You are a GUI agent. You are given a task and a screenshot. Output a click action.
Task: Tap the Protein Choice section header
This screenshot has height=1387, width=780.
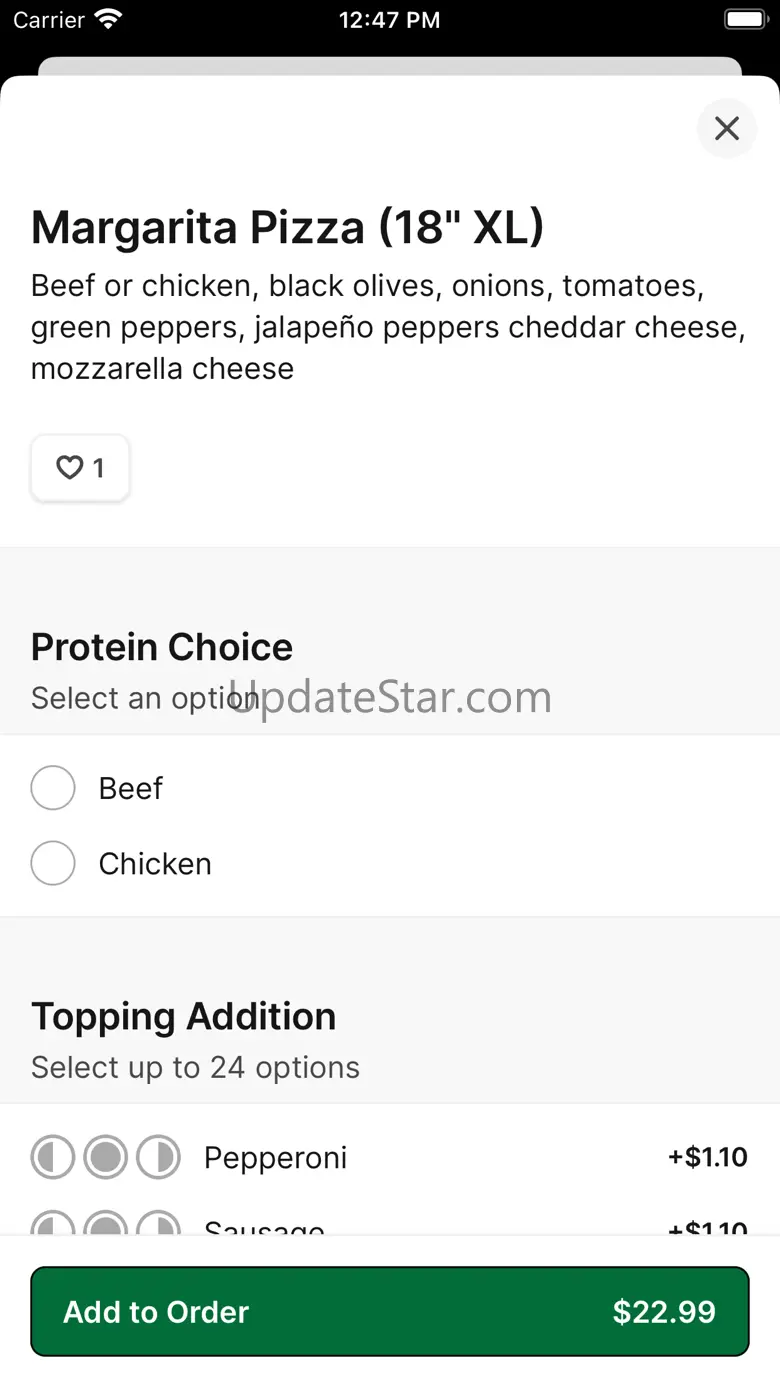click(x=162, y=647)
